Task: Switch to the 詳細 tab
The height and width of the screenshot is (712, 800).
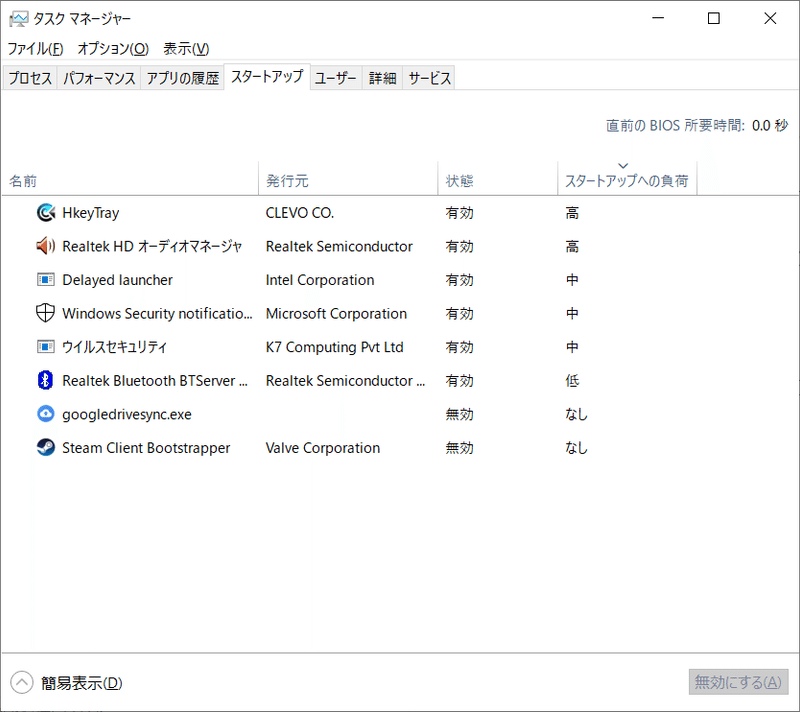Action: coord(382,78)
